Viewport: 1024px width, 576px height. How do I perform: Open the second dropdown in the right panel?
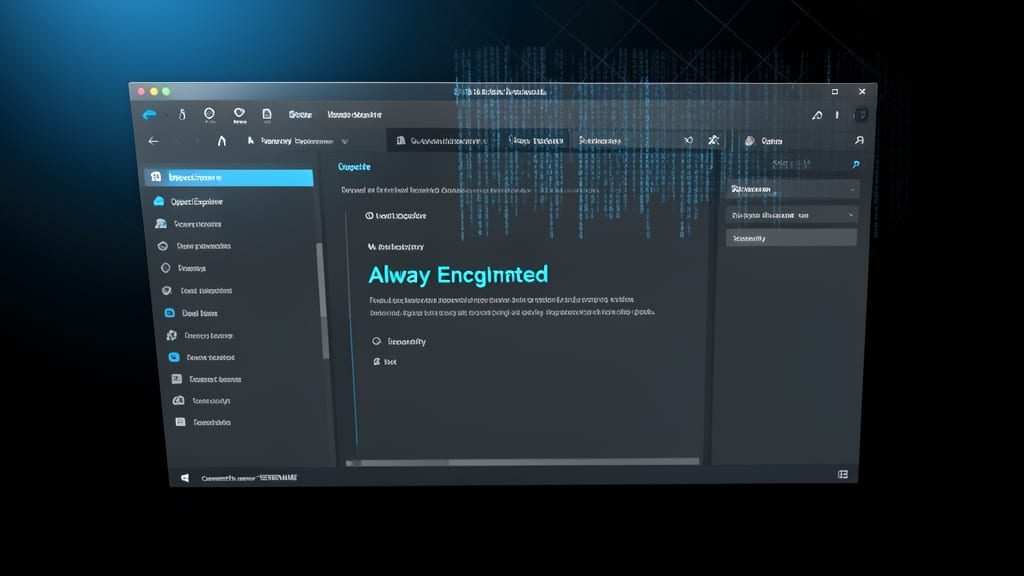(x=792, y=215)
